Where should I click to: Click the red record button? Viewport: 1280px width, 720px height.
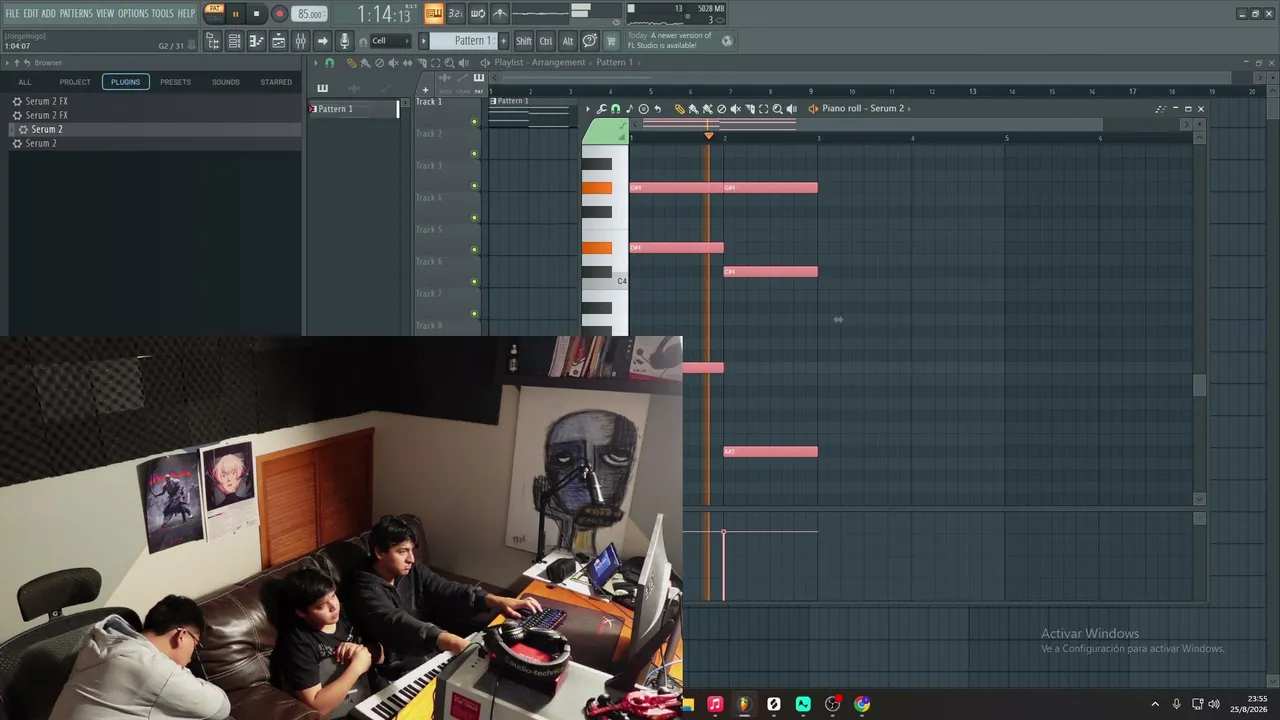click(x=279, y=14)
